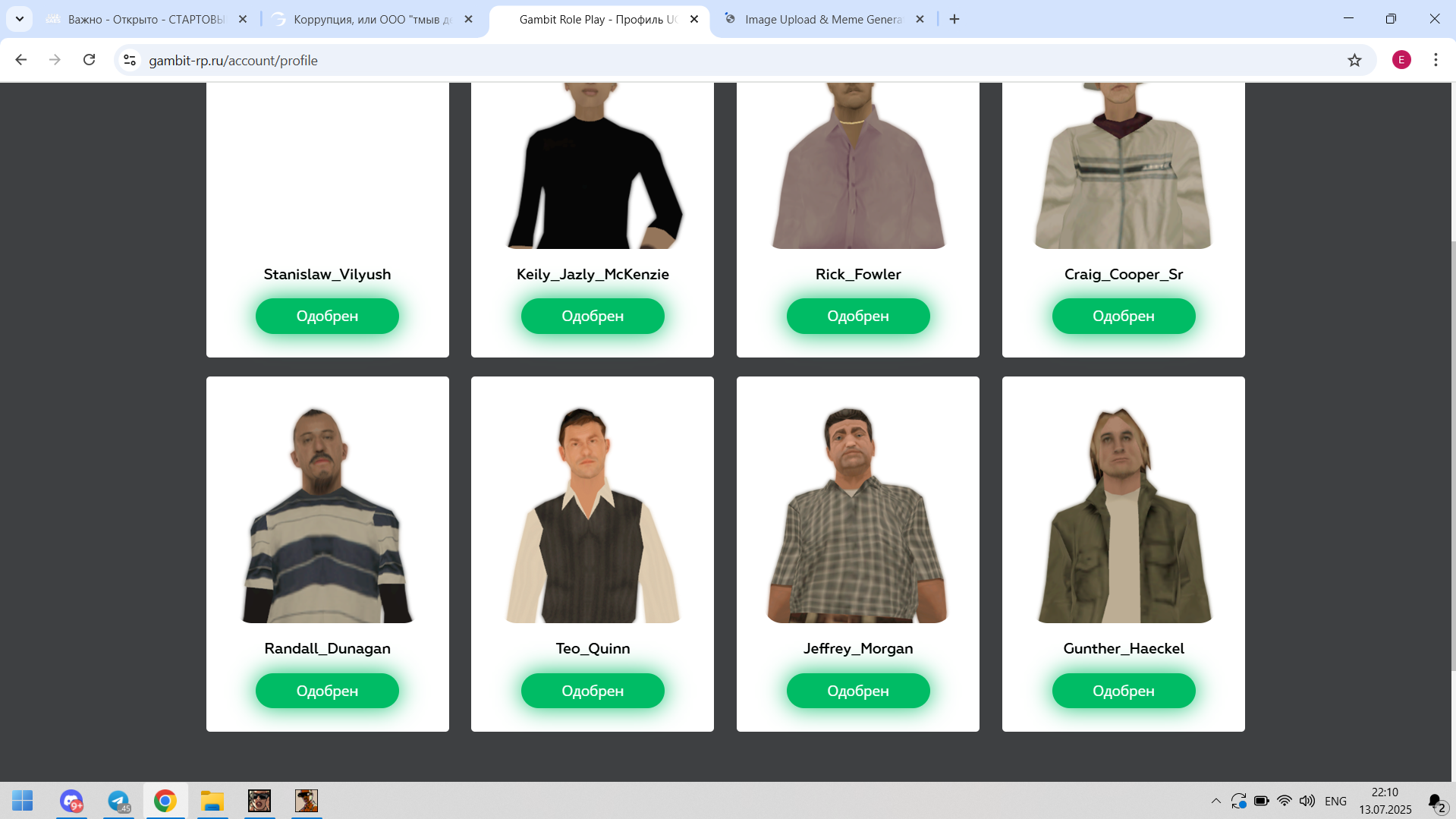Reload the gambit-rp.ru profile page
The width and height of the screenshot is (1456, 819).
click(89, 60)
